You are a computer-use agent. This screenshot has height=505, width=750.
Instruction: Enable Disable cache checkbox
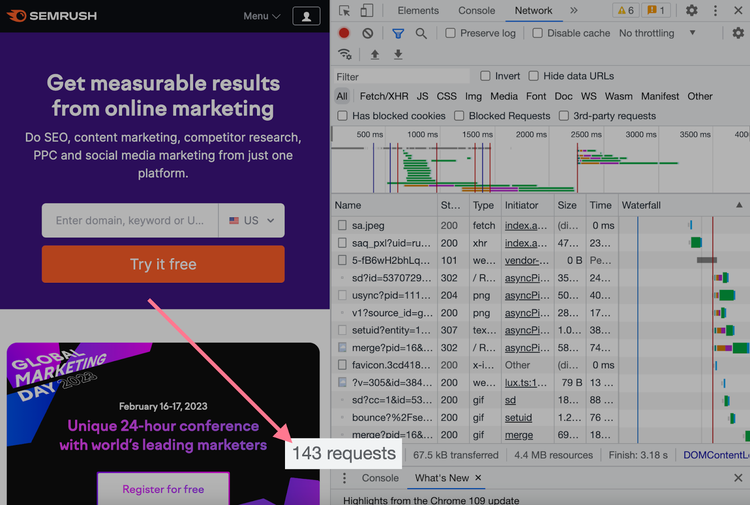coord(537,33)
